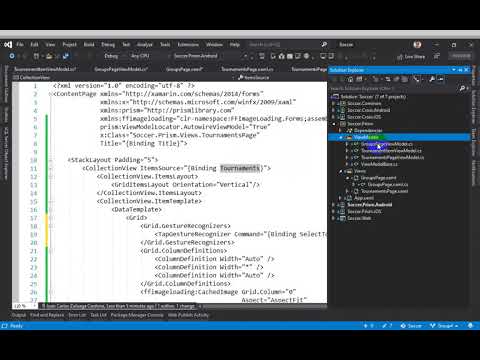
Task: Switch to the TournamentItemViewModel.cs tab
Action: tap(45, 69)
